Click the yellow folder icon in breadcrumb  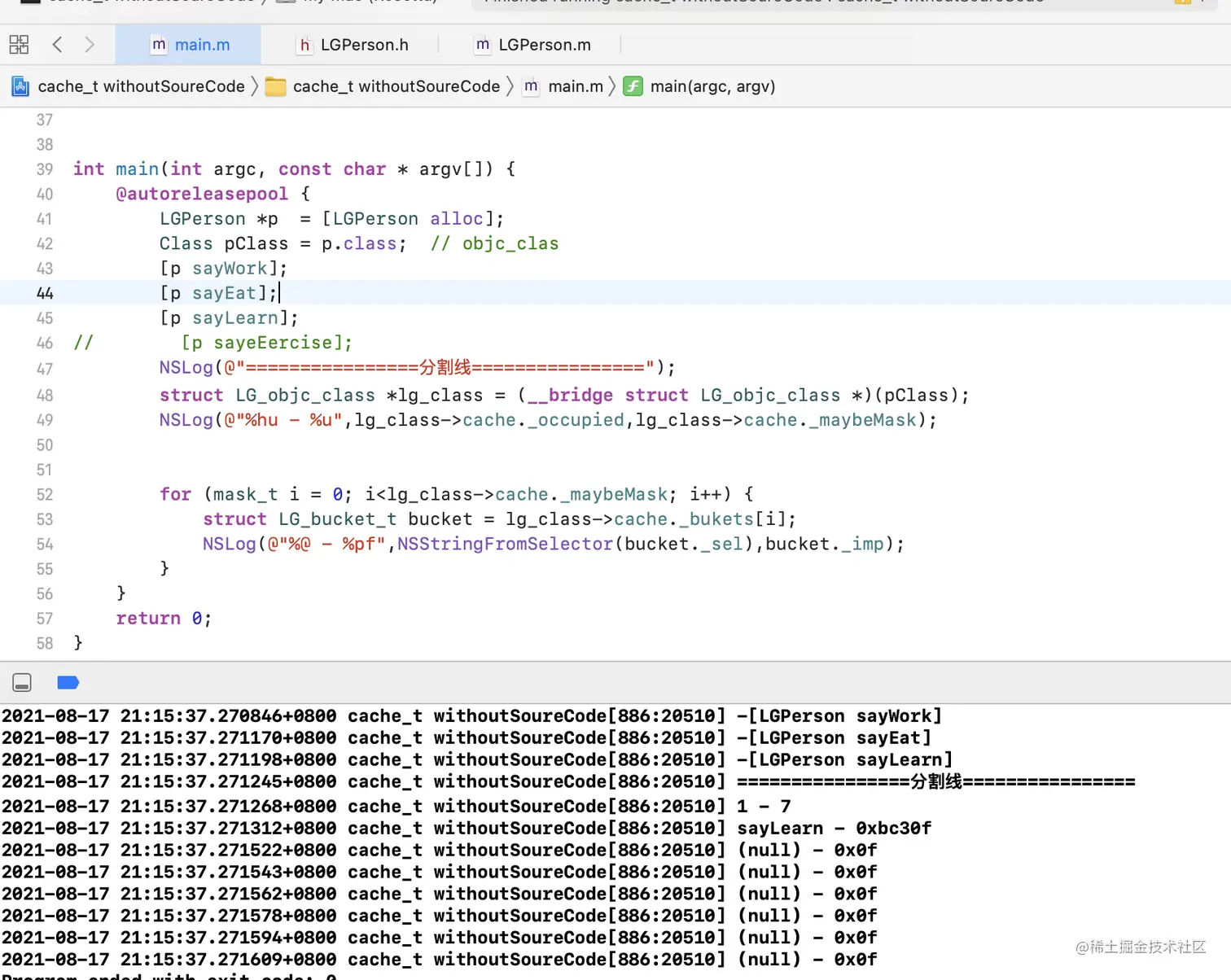tap(276, 86)
